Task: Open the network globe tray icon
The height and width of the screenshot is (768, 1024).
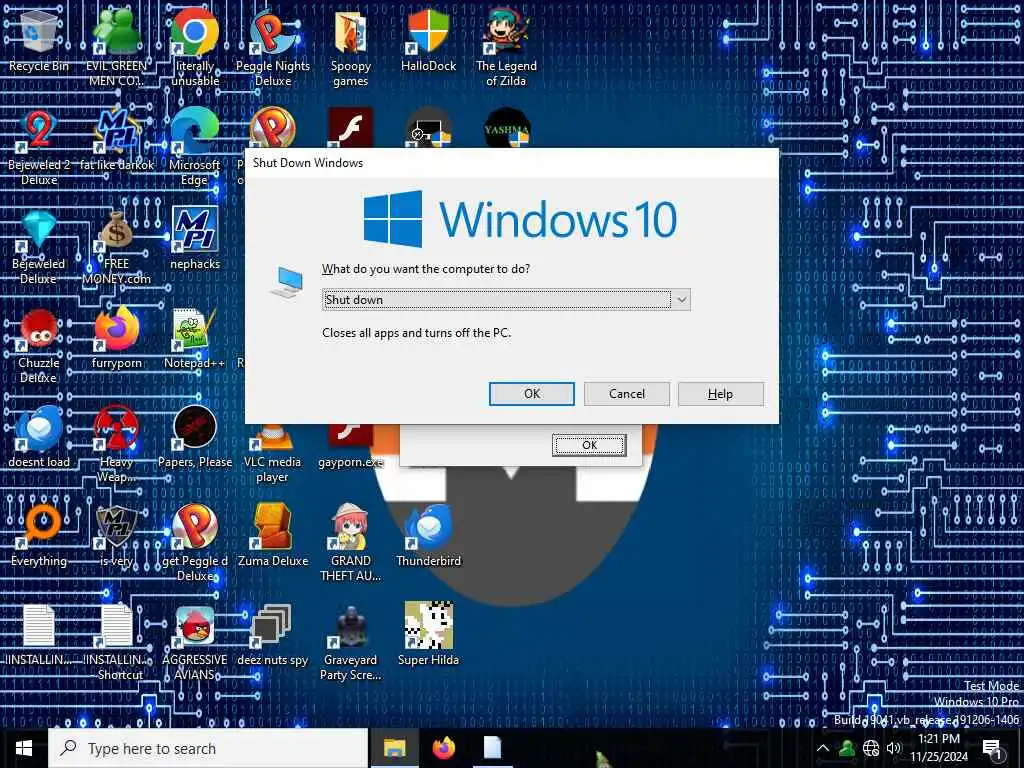Action: [x=871, y=748]
